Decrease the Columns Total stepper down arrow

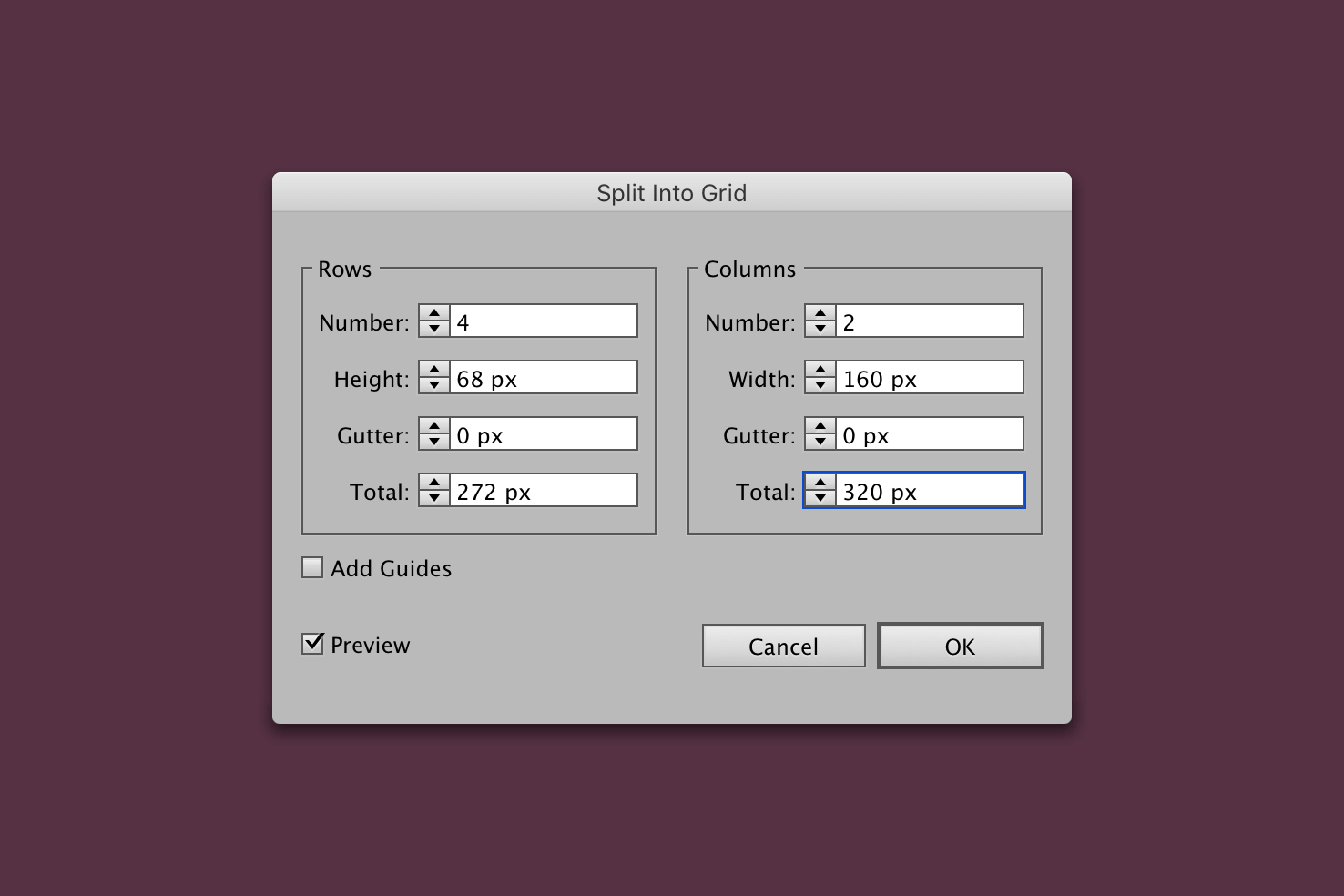coord(820,498)
